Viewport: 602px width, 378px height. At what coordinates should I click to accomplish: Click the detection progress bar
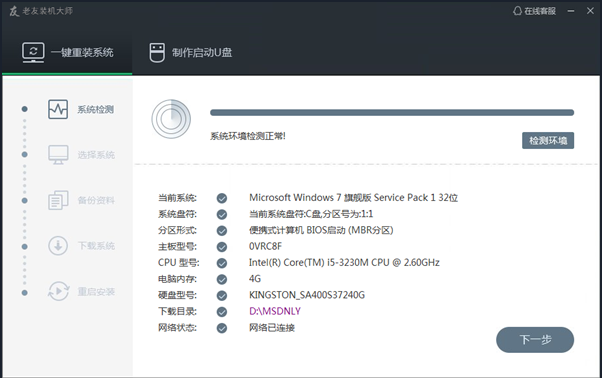(x=392, y=112)
